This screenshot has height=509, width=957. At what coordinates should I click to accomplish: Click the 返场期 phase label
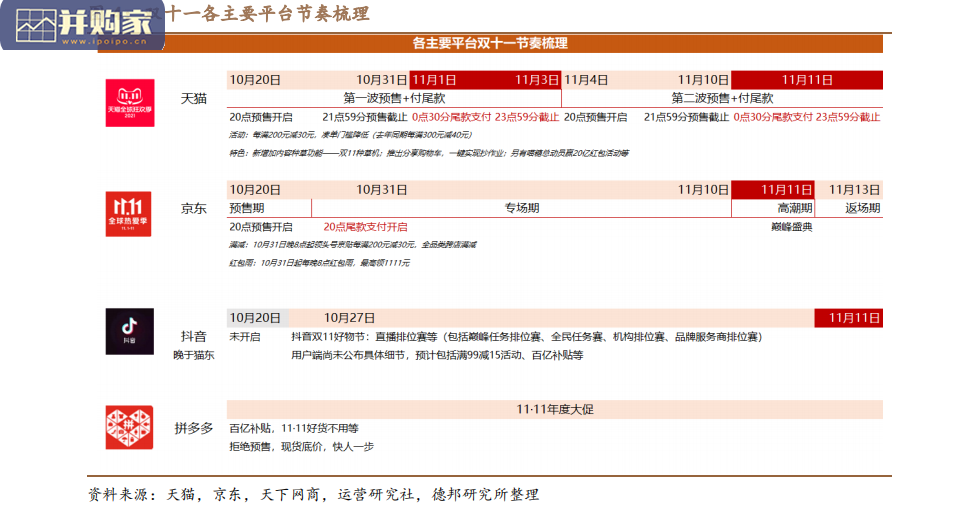coord(862,208)
